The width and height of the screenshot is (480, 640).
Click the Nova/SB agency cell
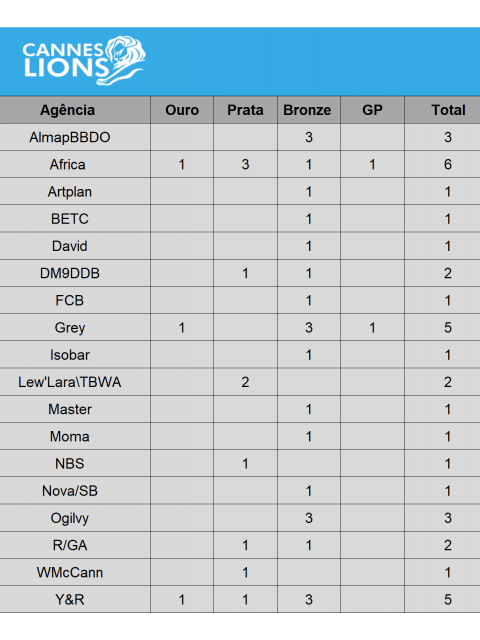coord(75,491)
